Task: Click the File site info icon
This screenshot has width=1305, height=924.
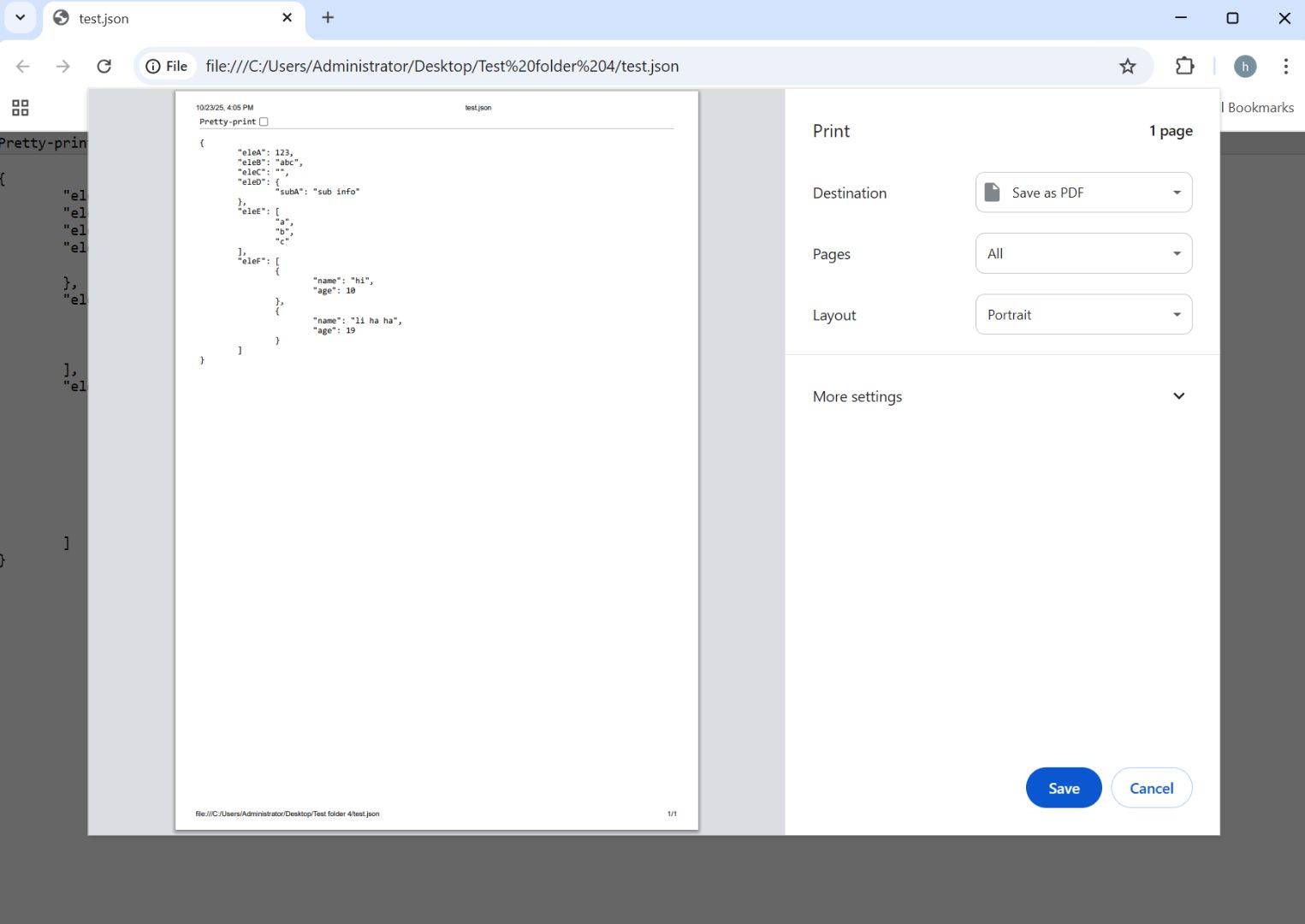Action: pyautogui.click(x=166, y=66)
